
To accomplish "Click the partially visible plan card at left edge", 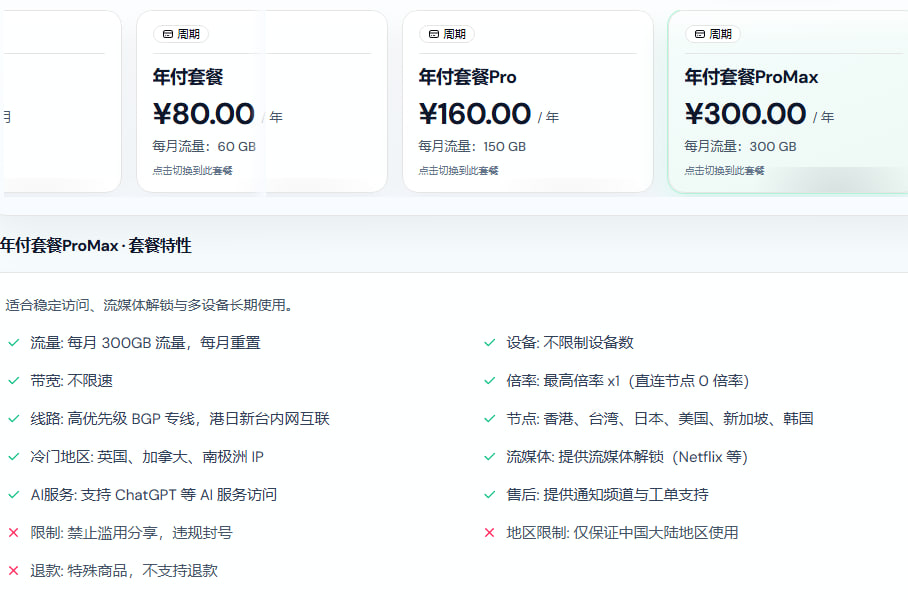I will [x=60, y=100].
